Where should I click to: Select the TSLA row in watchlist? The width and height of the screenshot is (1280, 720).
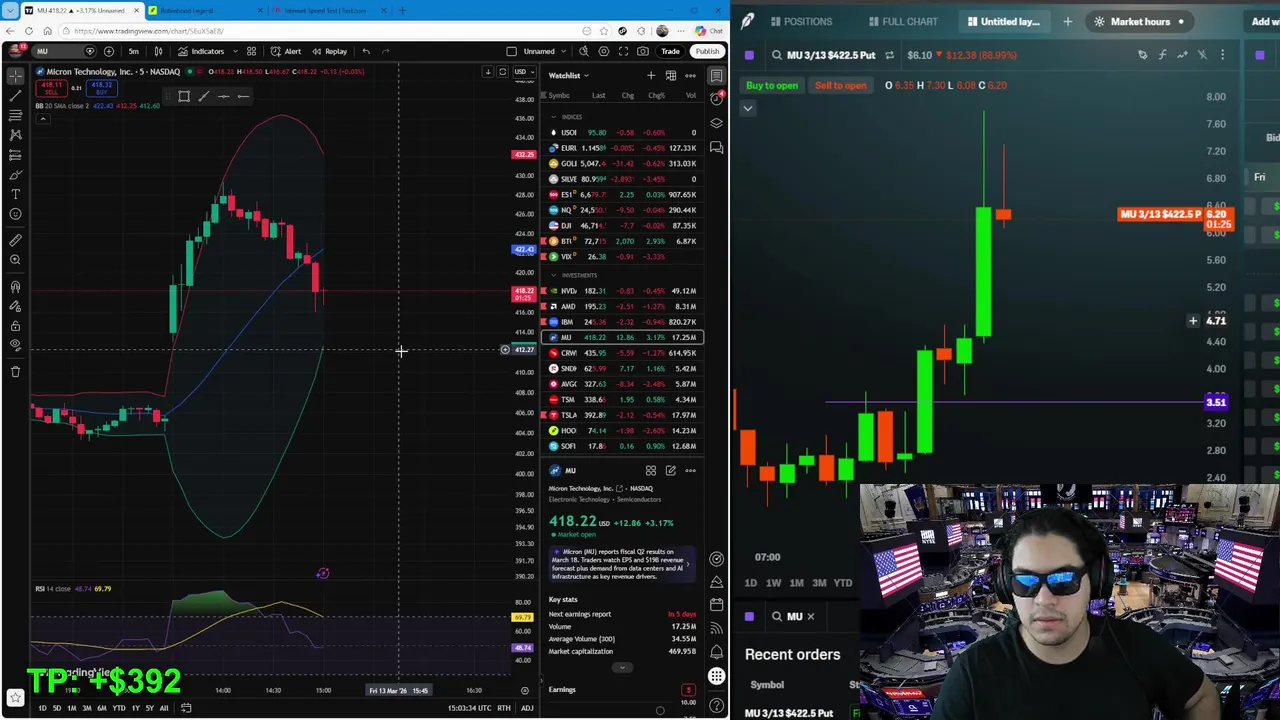click(x=622, y=415)
